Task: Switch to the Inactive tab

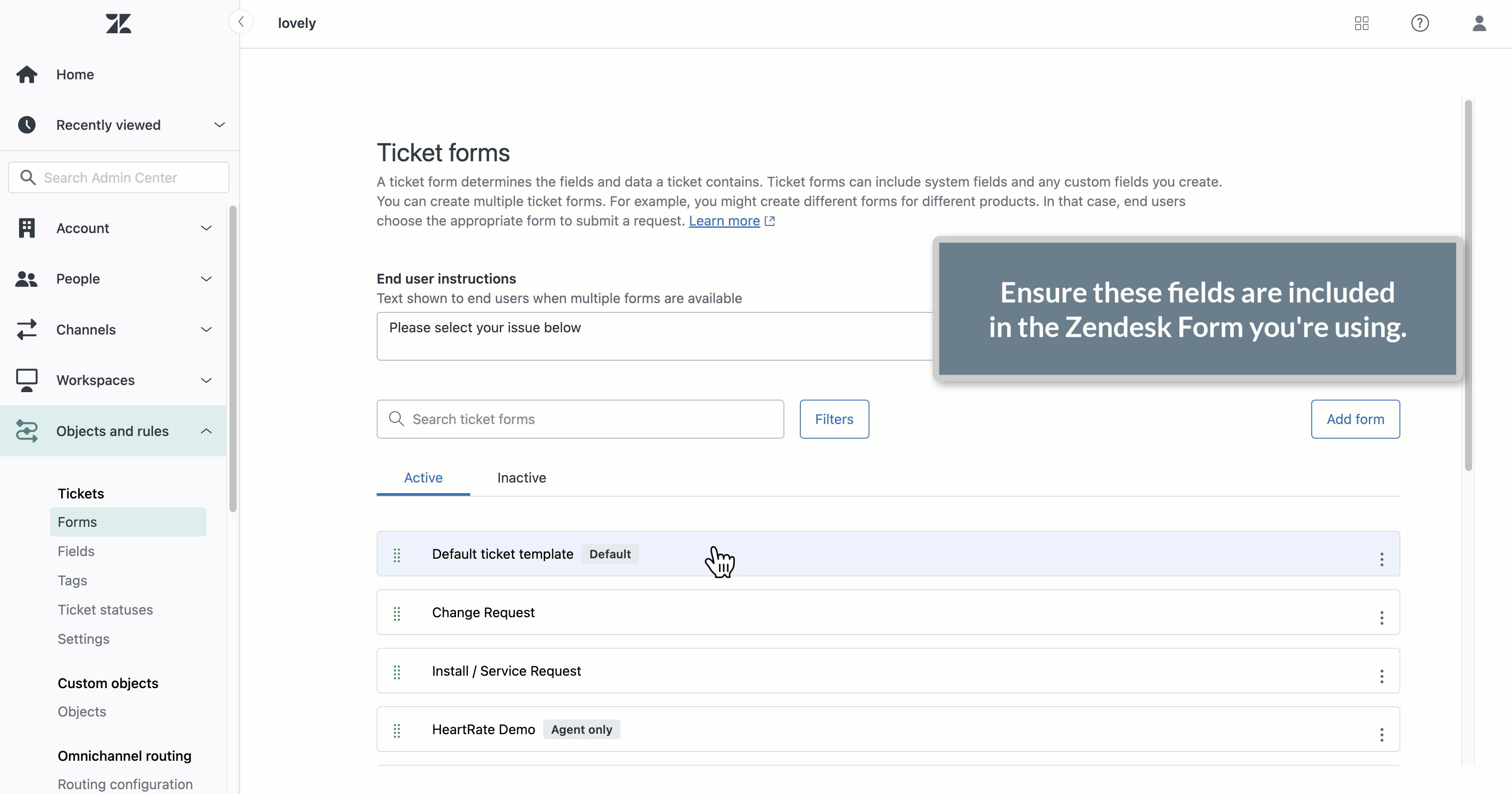Action: (521, 478)
